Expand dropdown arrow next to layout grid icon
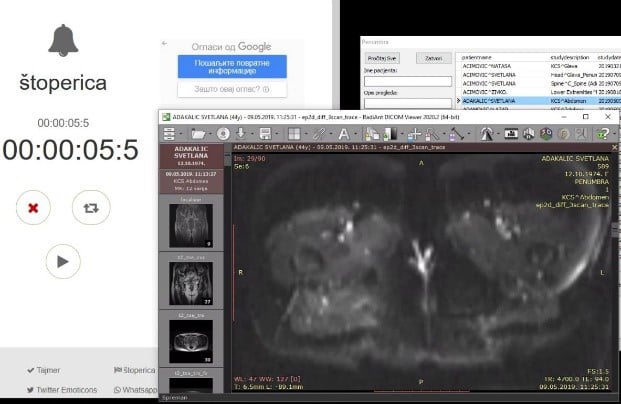Viewport: 621px width, 404px height. pos(305,134)
